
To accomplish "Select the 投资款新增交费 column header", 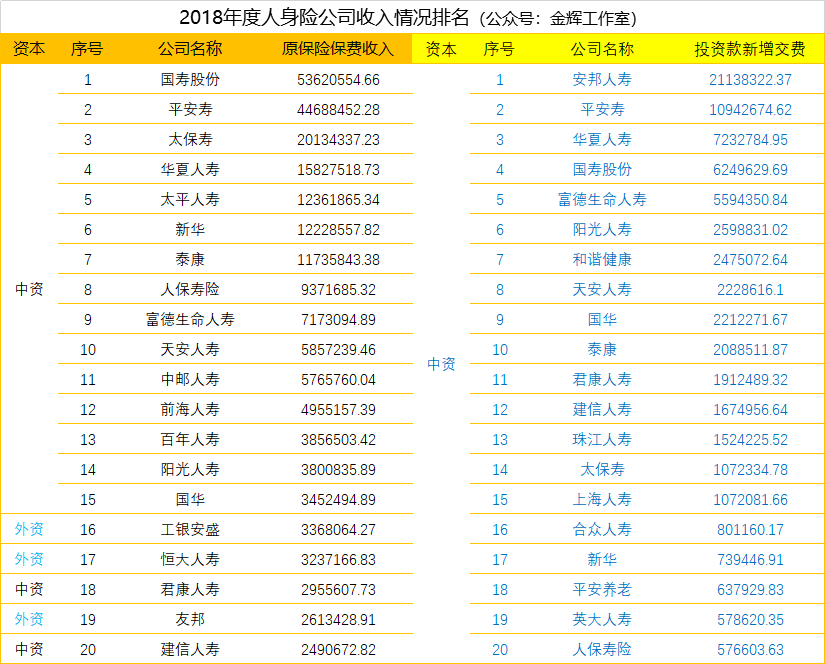I will (750, 49).
